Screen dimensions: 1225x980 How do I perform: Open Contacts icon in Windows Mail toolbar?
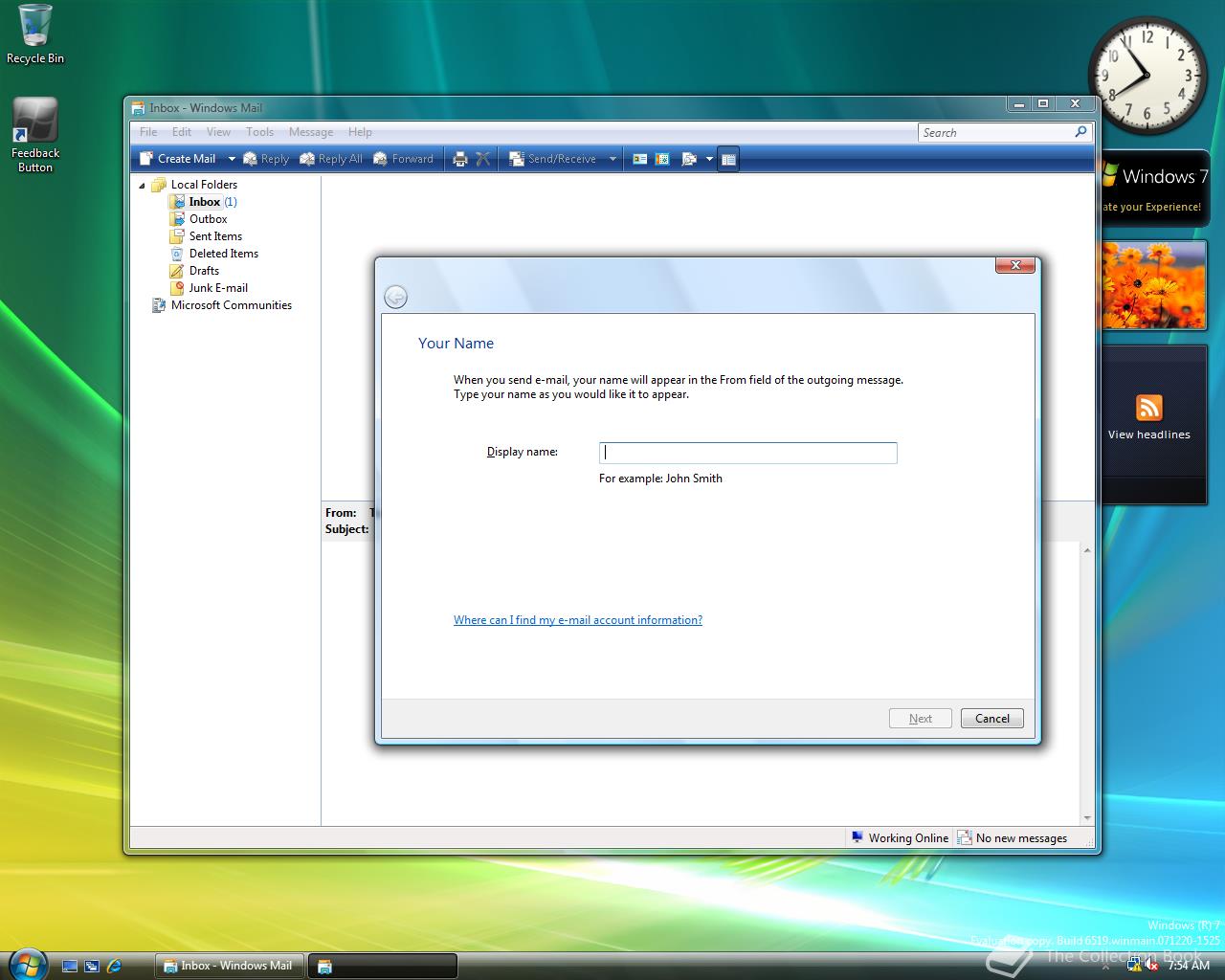point(640,159)
